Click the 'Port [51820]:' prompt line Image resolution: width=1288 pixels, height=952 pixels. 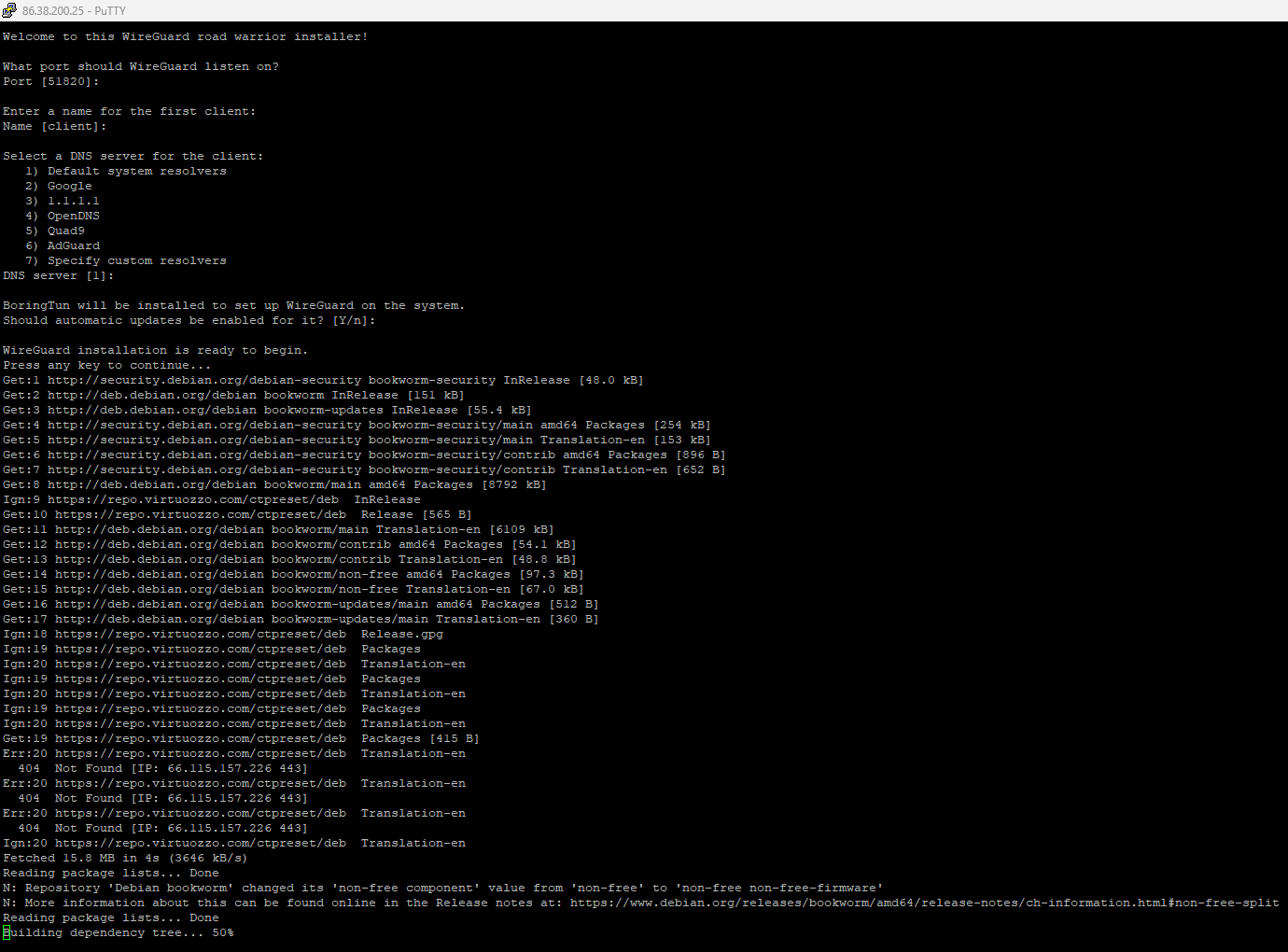pos(50,81)
